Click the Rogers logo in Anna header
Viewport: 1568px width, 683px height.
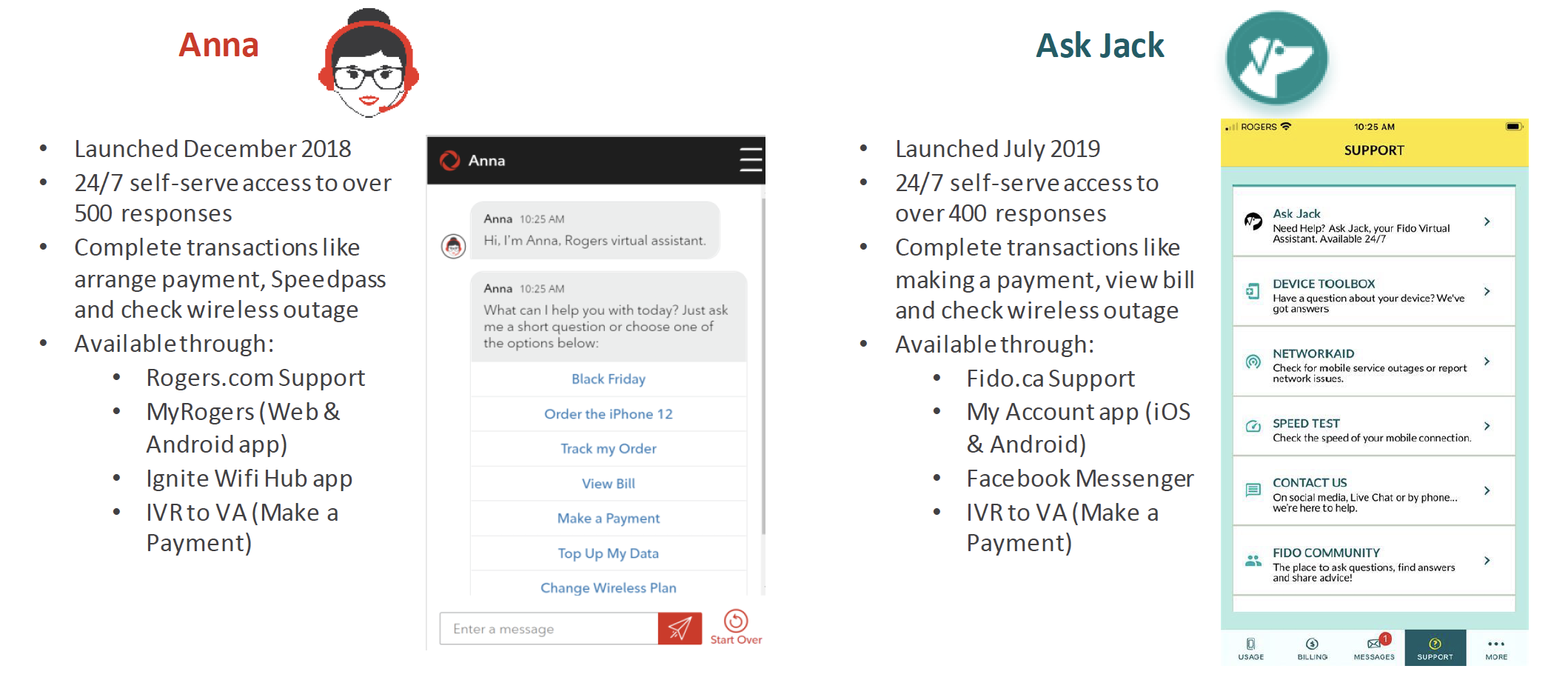[x=450, y=161]
